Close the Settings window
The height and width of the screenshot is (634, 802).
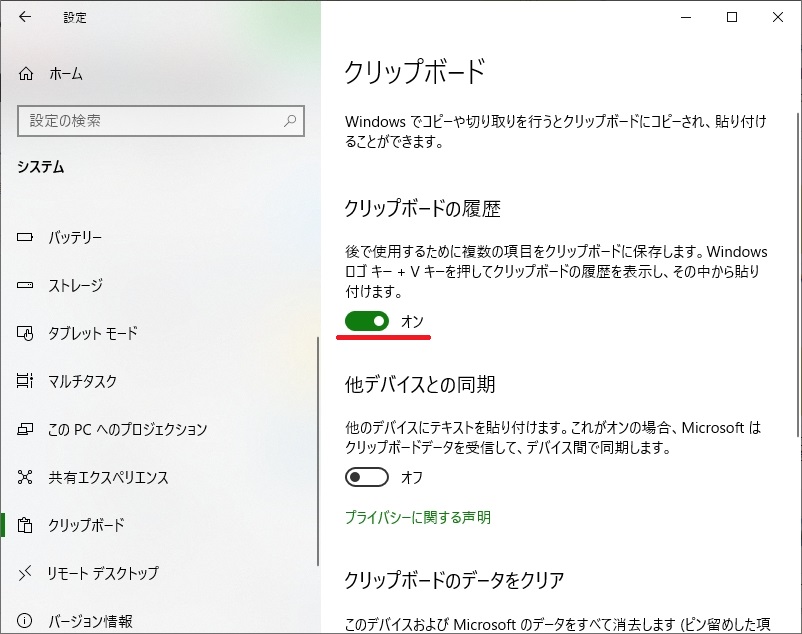point(778,17)
